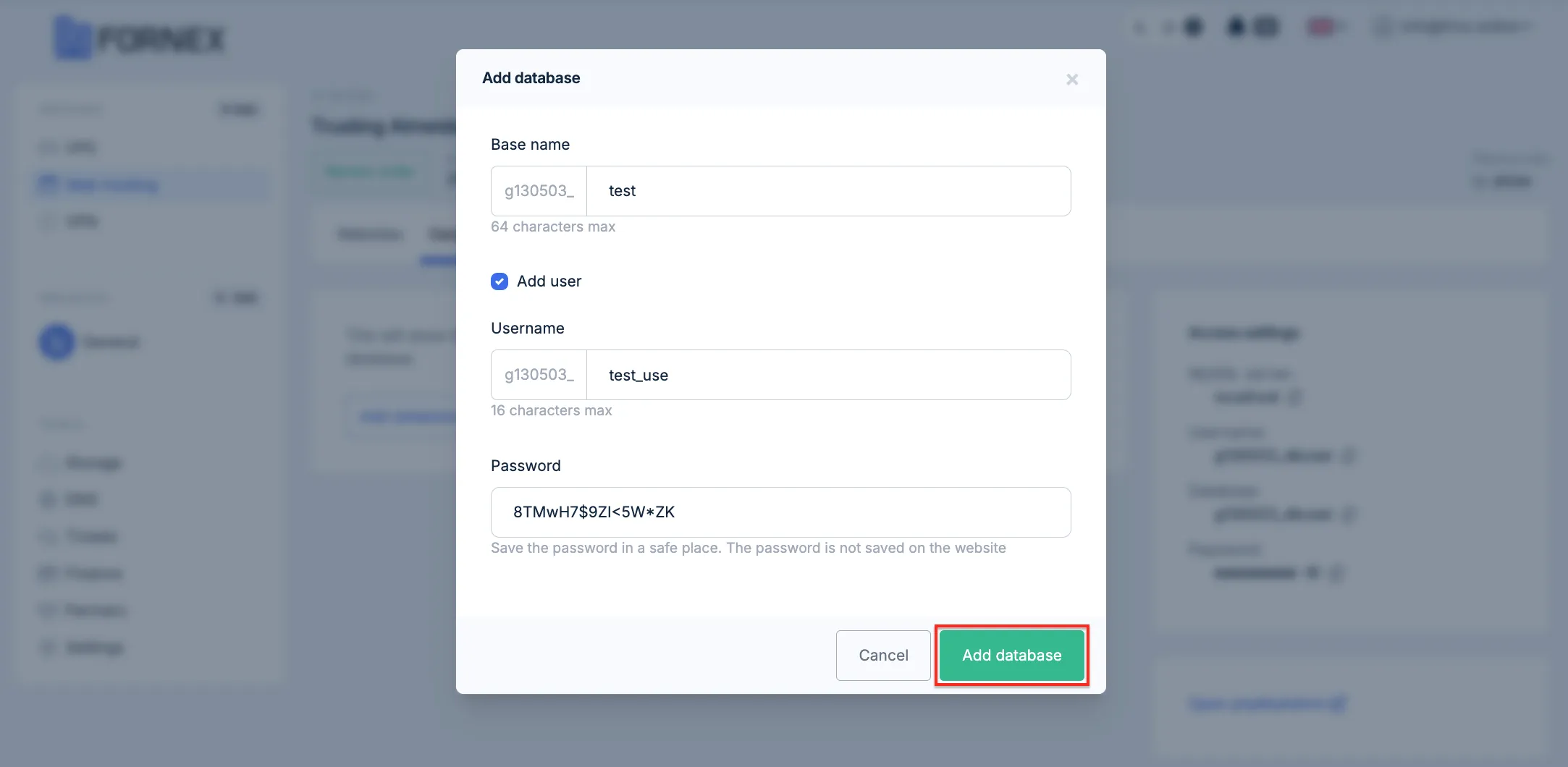Copy the MySQL server localhost value

pos(1296,397)
